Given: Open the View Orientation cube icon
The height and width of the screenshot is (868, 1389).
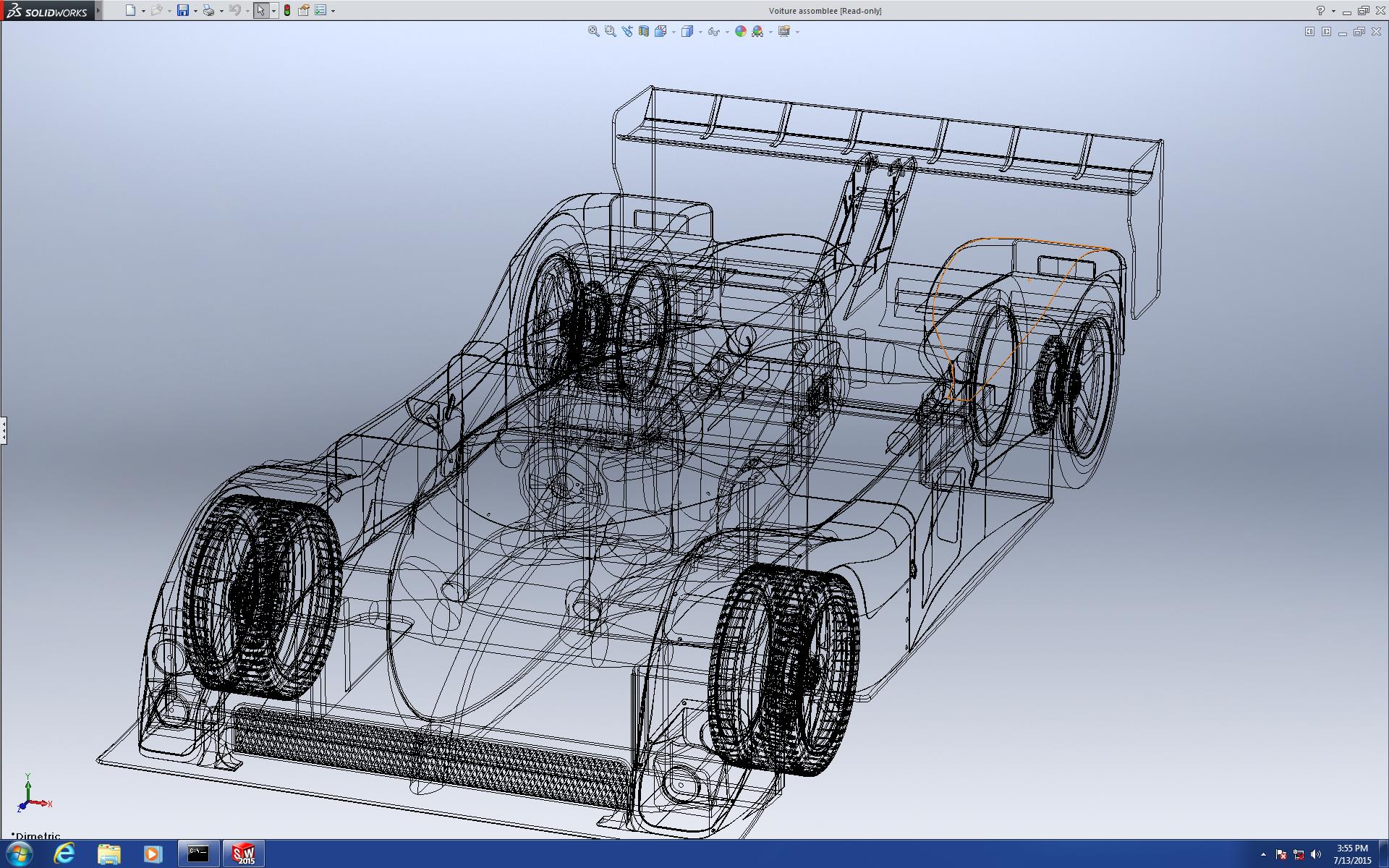Looking at the screenshot, I should 660,31.
